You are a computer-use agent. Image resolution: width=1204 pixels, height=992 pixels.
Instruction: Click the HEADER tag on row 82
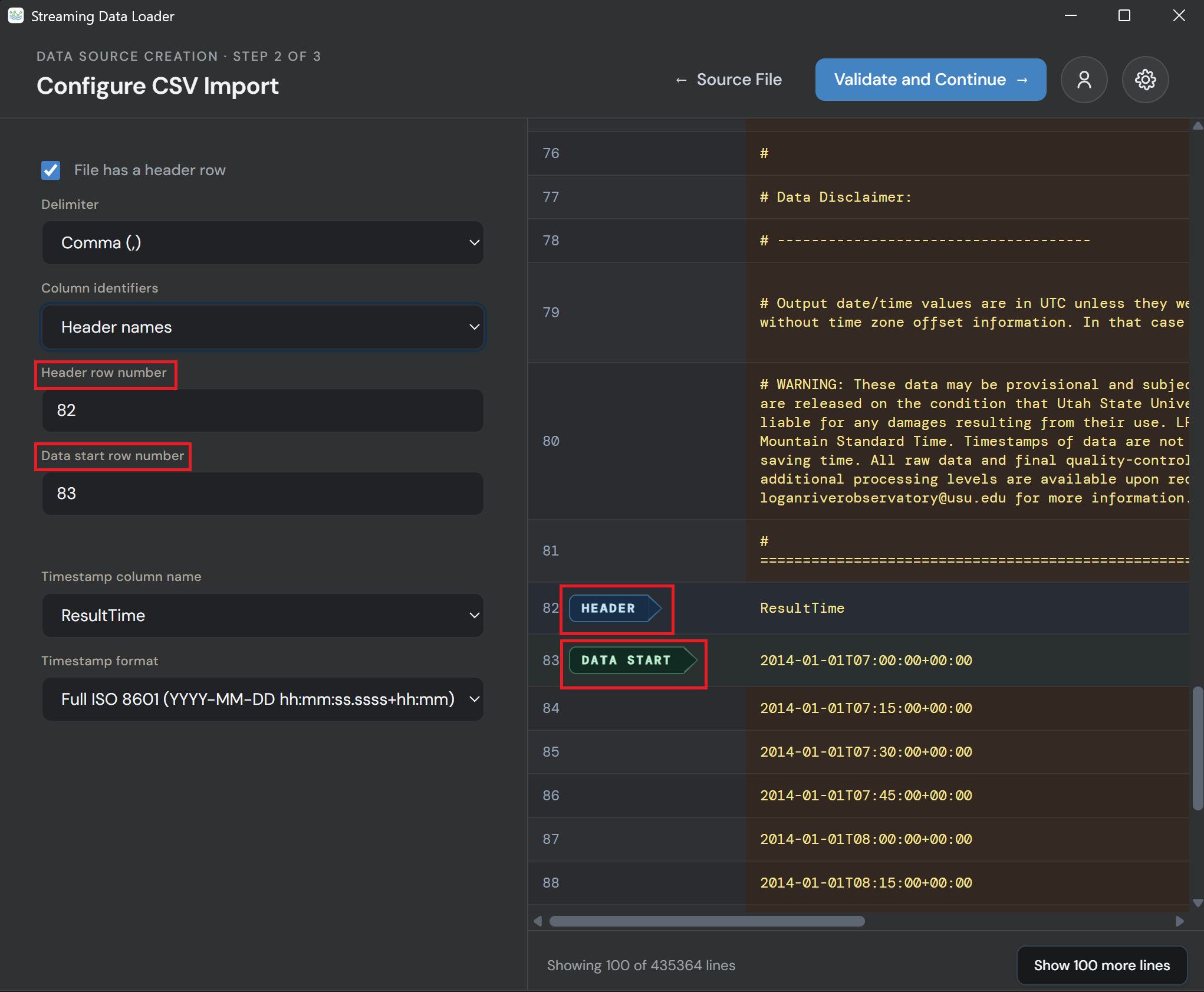point(615,608)
